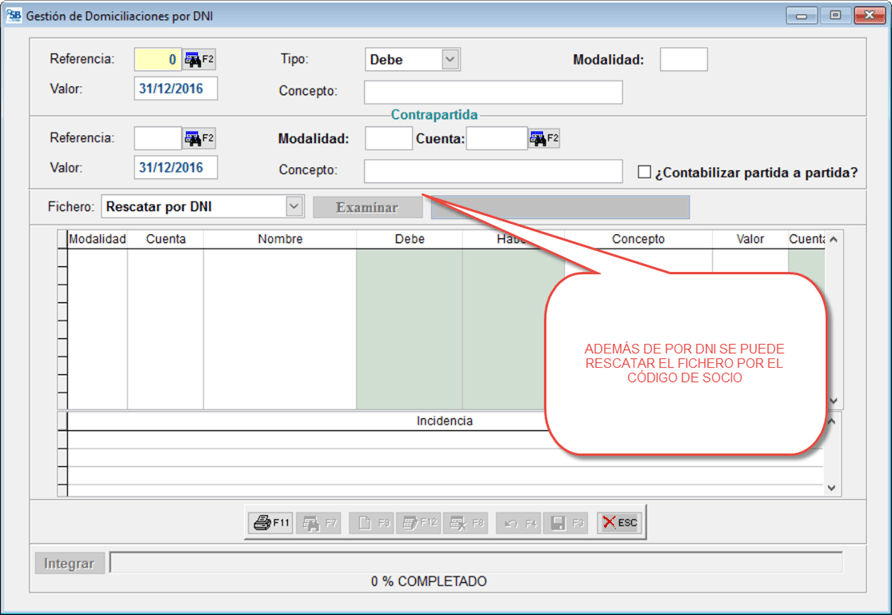The image size is (892, 615).
Task: Open the Contrapartida Referencia F2 lookup
Action: [200, 139]
